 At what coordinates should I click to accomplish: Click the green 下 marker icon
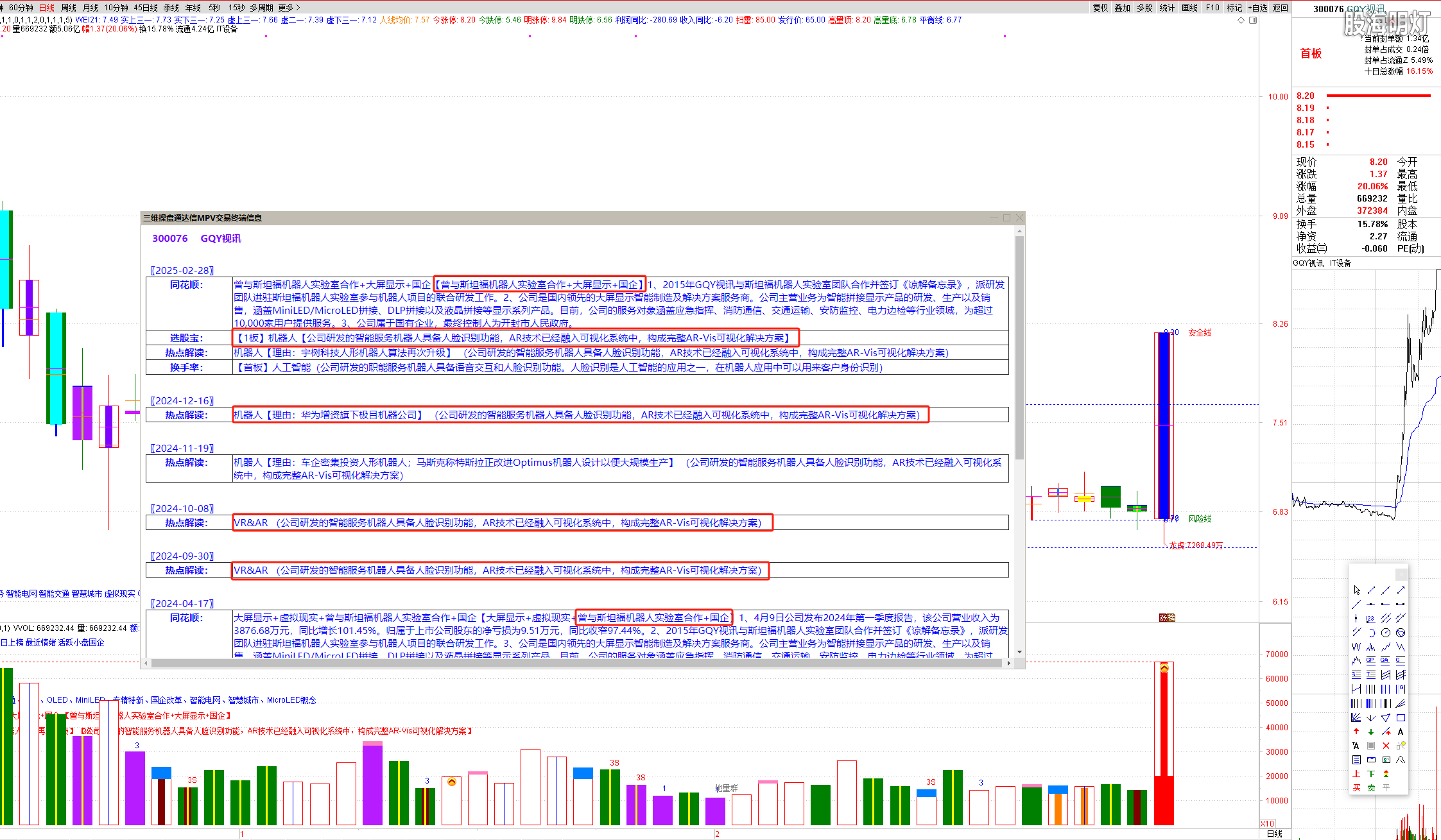coord(1371,774)
